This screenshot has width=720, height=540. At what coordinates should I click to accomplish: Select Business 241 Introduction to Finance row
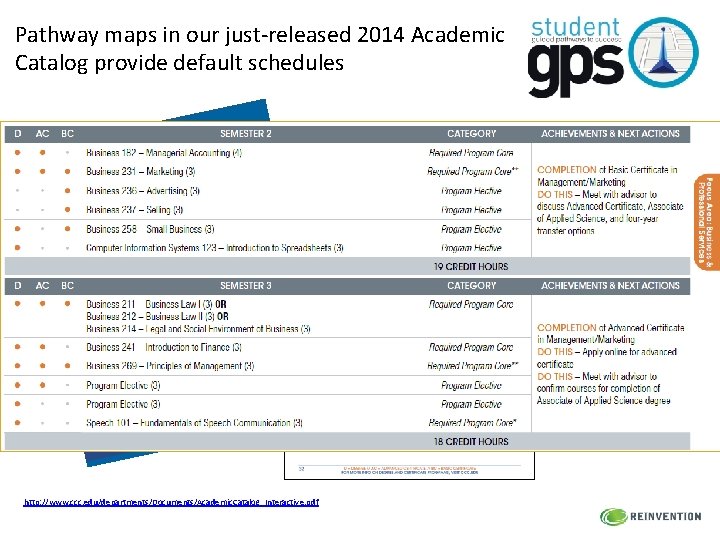click(268, 347)
